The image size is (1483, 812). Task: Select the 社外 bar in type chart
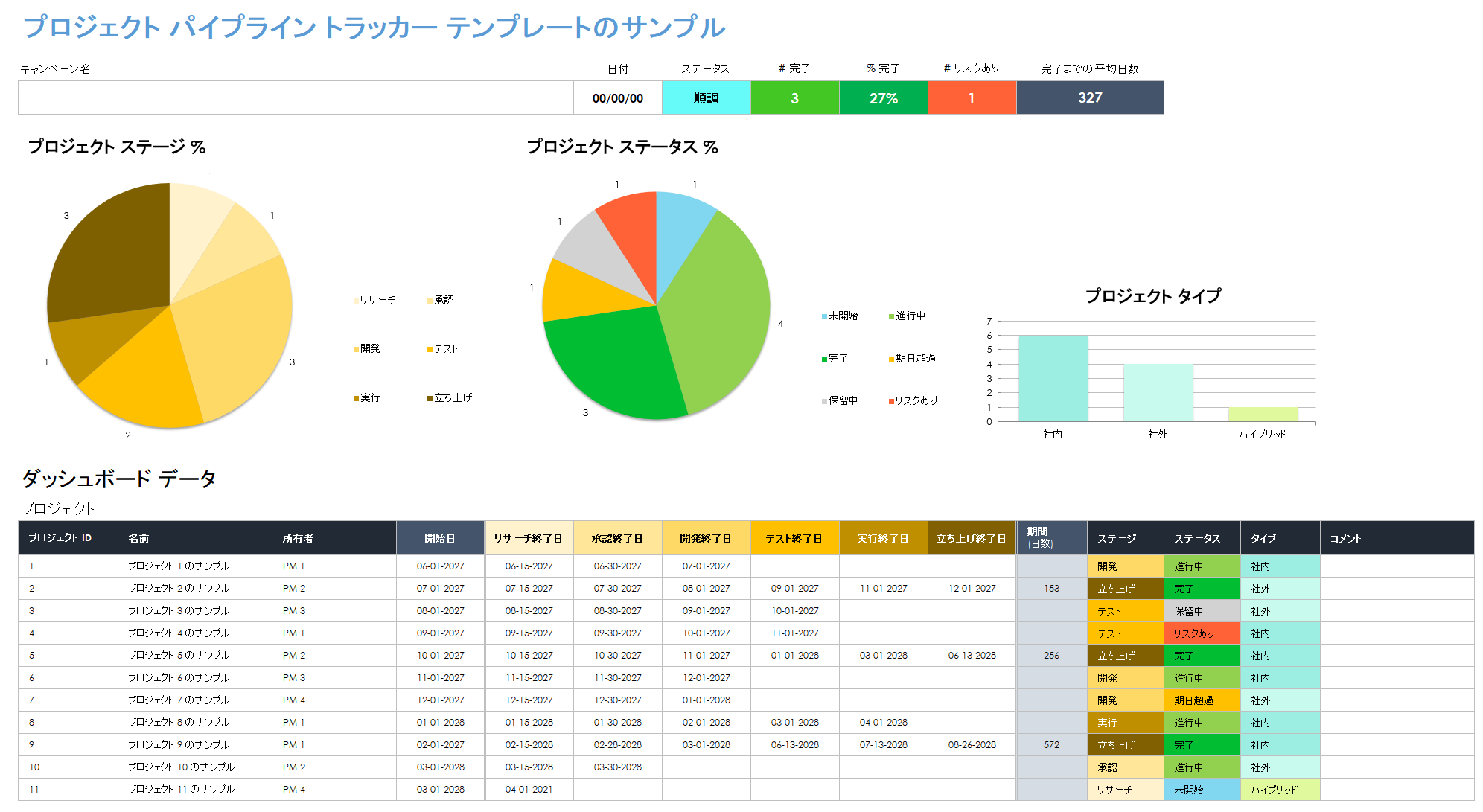[1158, 393]
